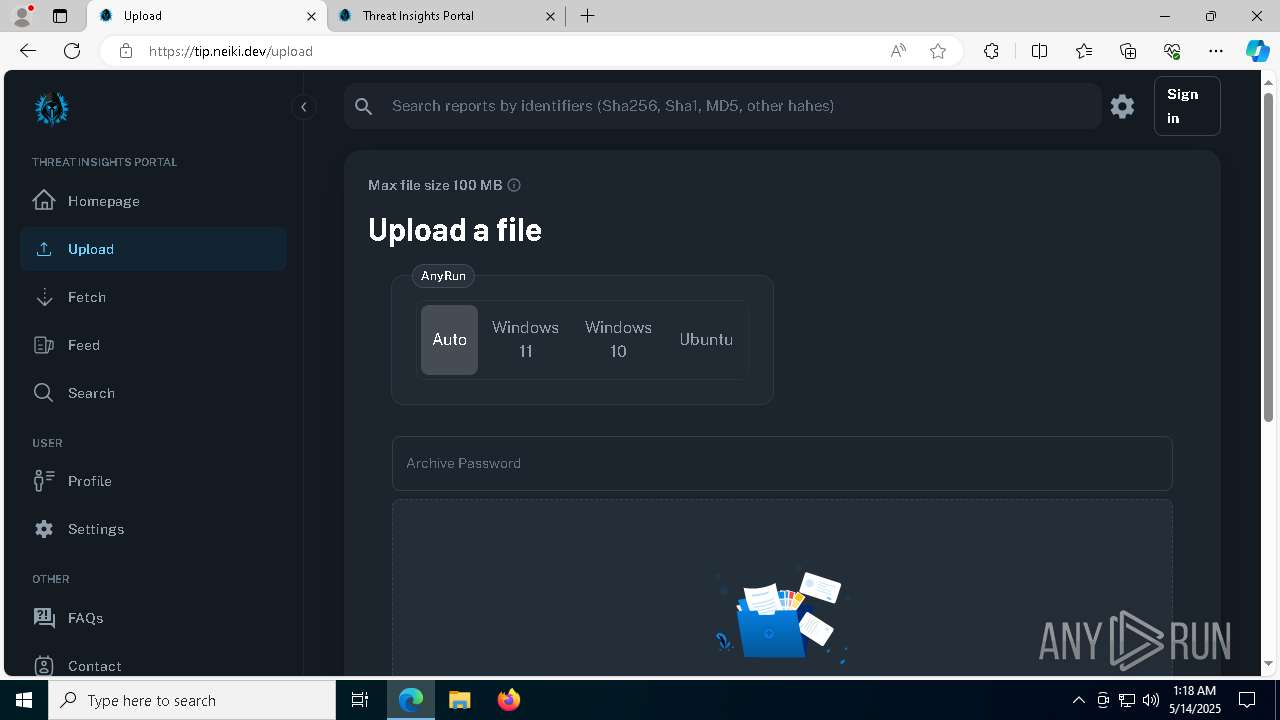This screenshot has height=720, width=1280.
Task: Open Edge Settings and more menu
Action: (x=1216, y=51)
